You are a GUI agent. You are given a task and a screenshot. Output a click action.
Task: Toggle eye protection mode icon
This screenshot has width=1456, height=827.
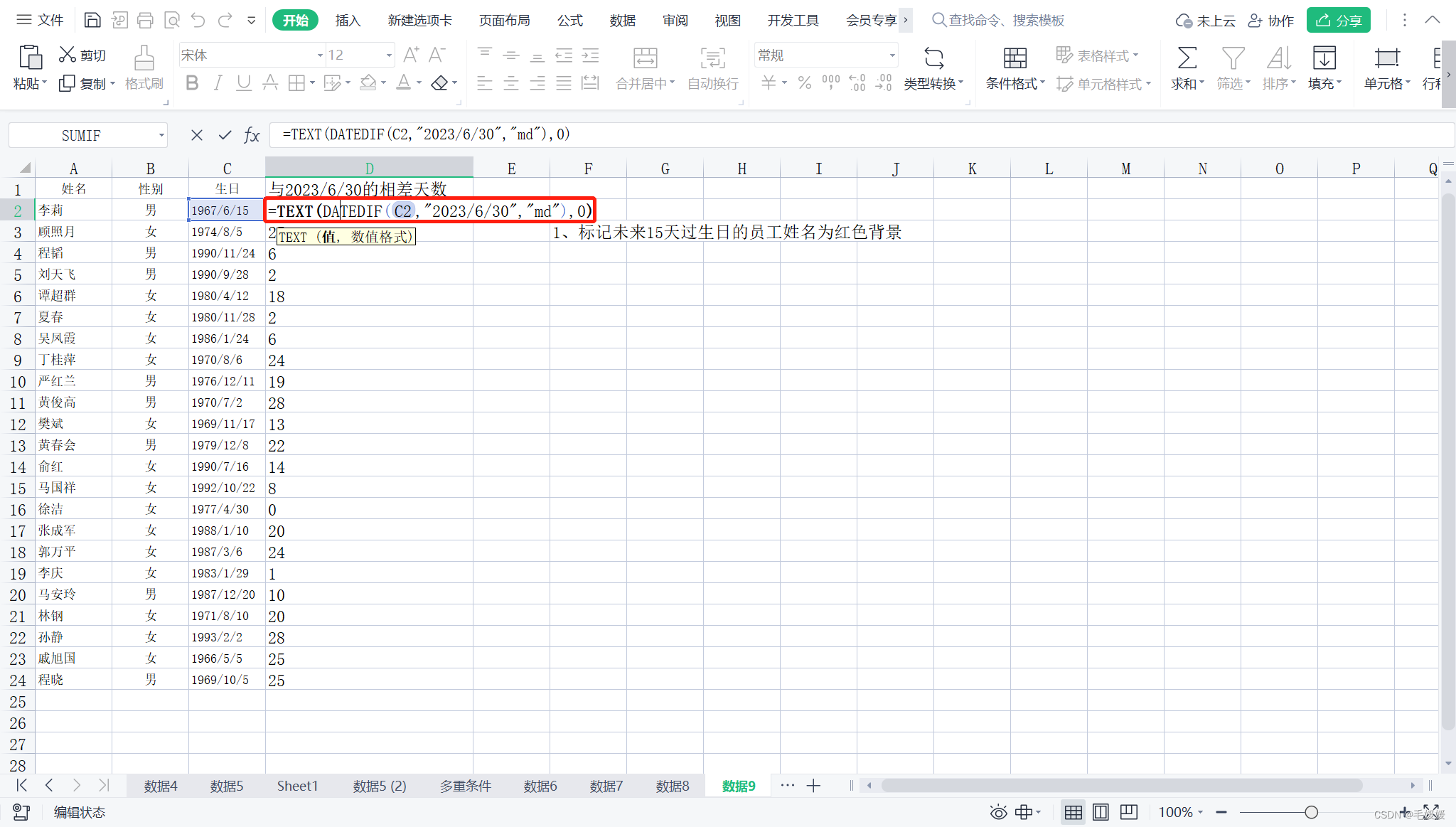pyautogui.click(x=998, y=812)
